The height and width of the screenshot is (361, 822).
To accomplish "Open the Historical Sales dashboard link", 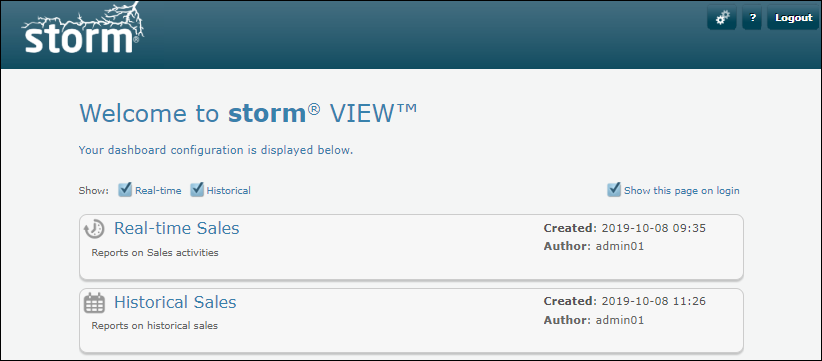I will point(175,302).
